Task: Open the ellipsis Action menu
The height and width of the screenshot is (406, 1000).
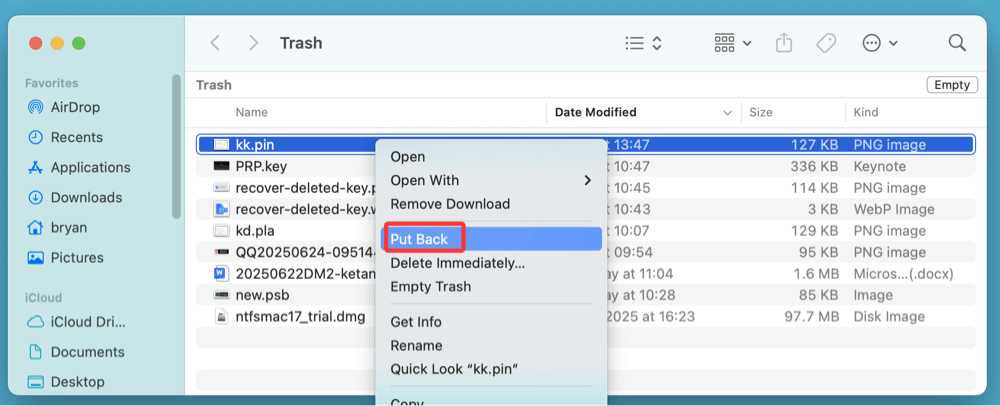Action: tap(879, 43)
